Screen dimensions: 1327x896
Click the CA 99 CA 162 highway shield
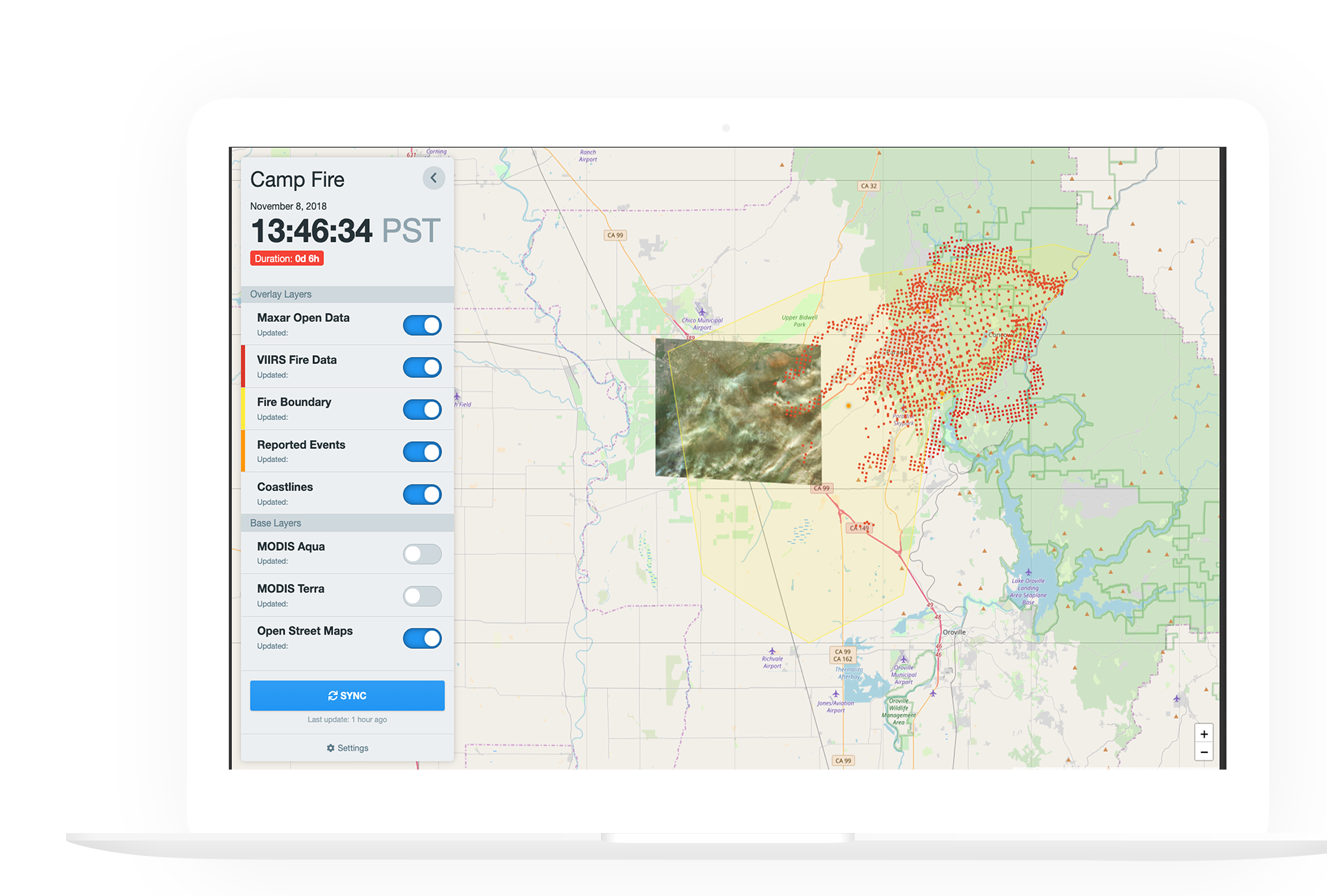tap(842, 656)
